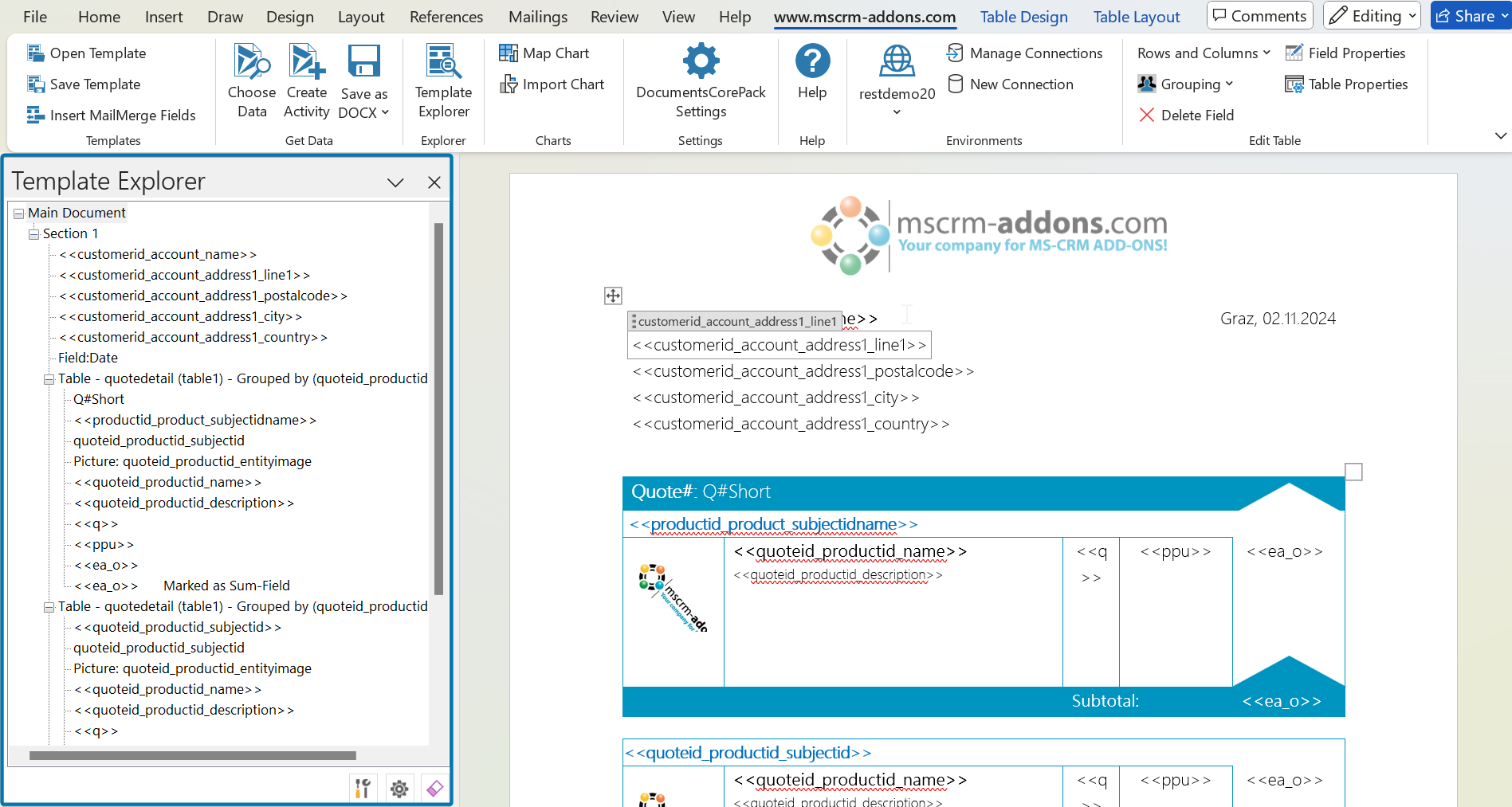Switch to the Table Design tab
Screen dimensions: 1512x807
pos(1023,16)
